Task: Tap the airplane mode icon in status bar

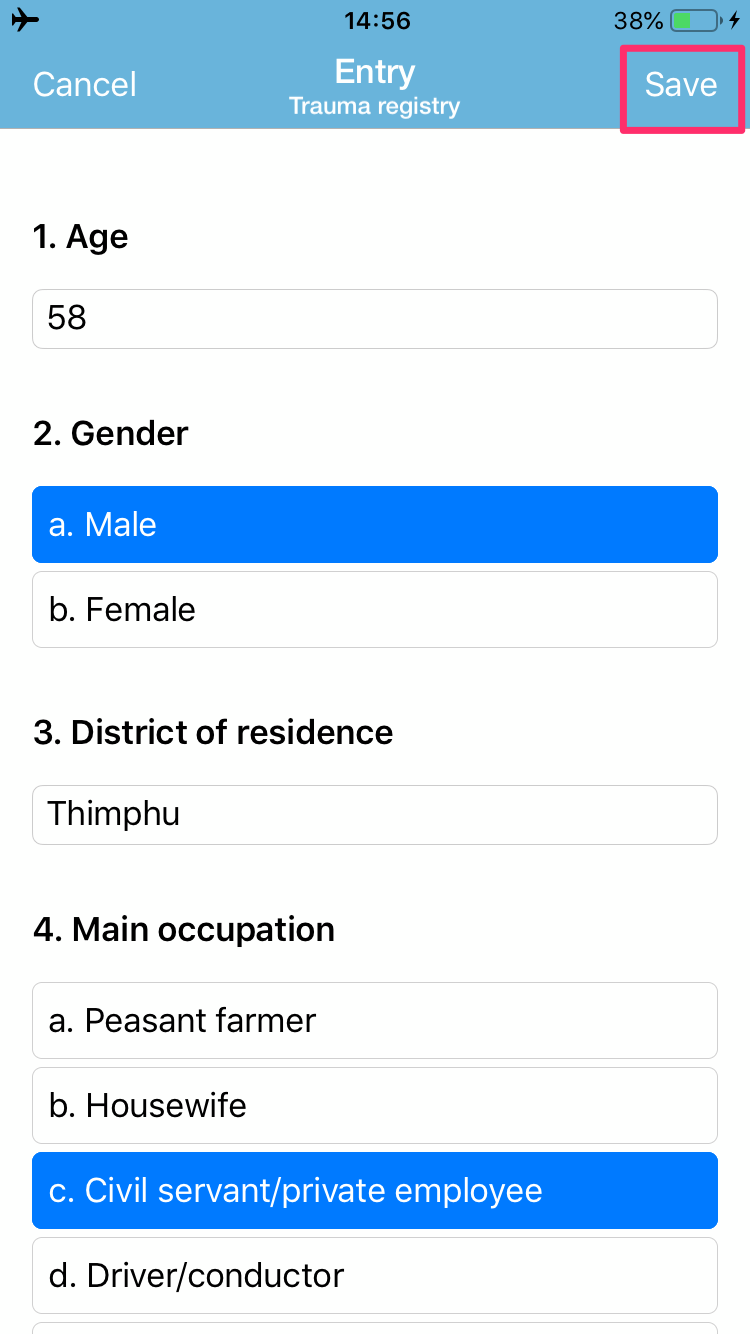Action: pos(24,19)
